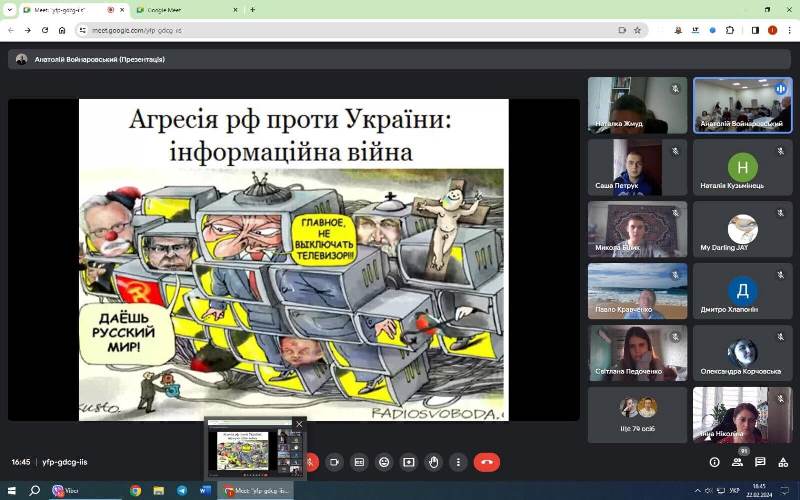The width and height of the screenshot is (800, 500).
Task: View site information icon in address bar
Action: point(83,31)
